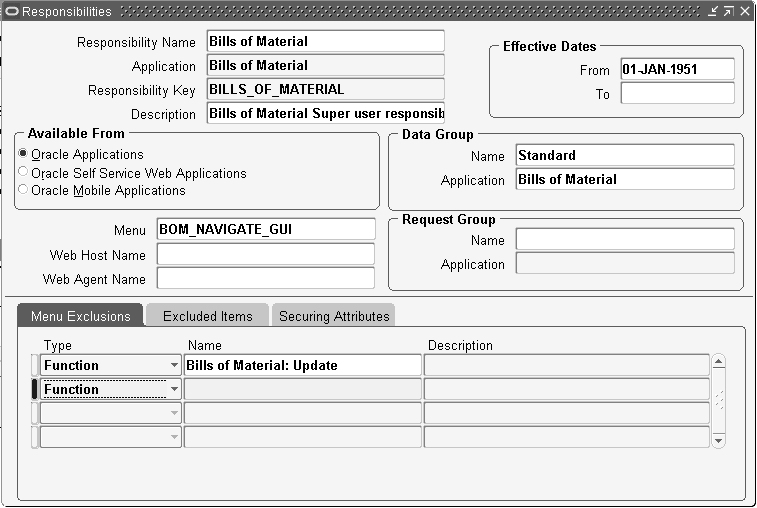Click the empty Name cell in second row
757x508 pixels.
tap(303, 389)
